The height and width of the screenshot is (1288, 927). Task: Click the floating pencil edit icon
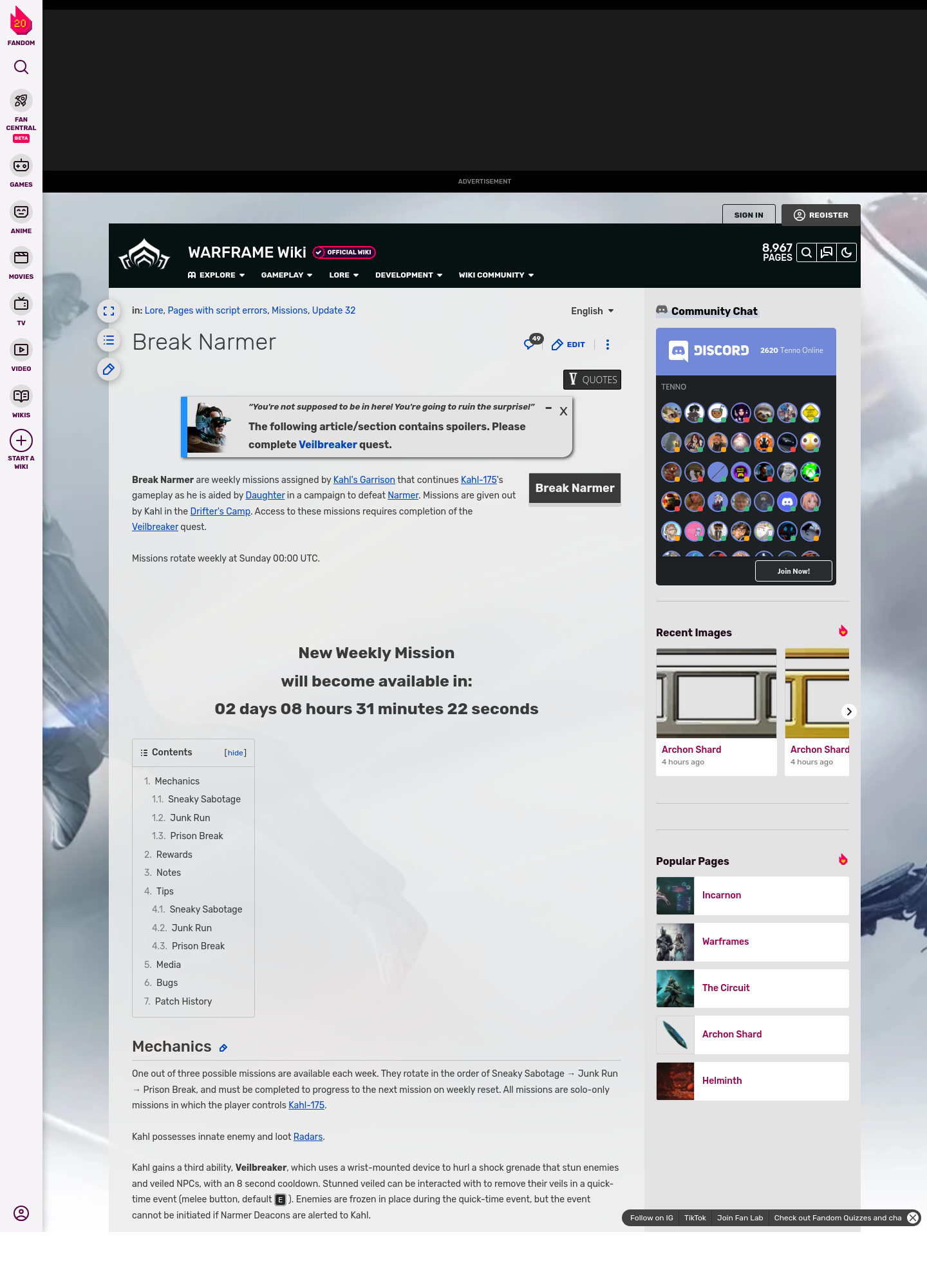[109, 369]
